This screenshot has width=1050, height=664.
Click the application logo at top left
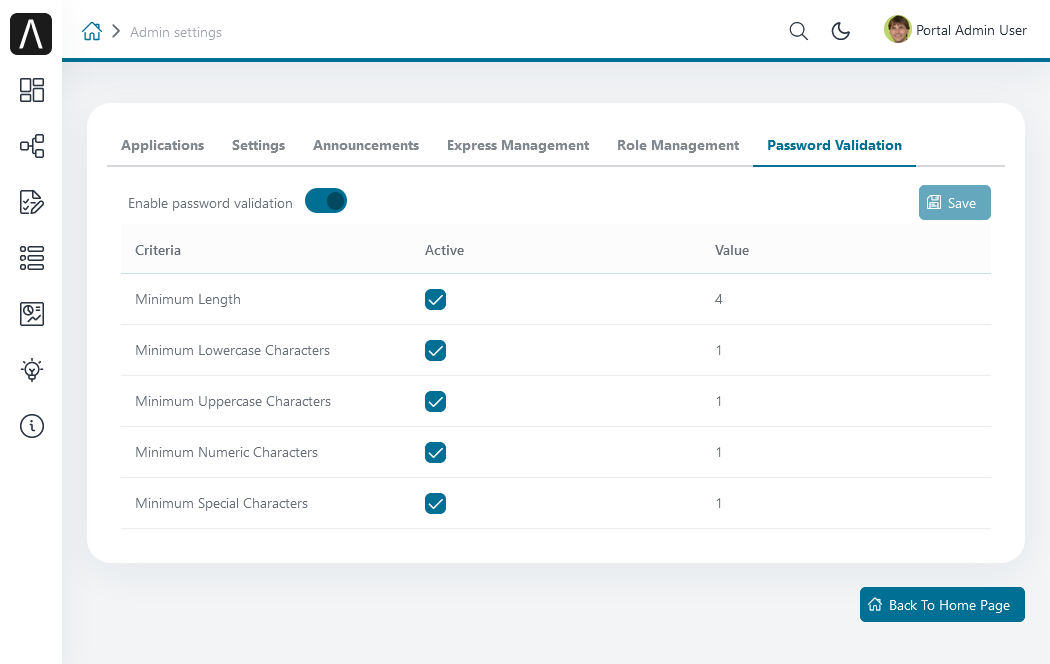coord(31,34)
